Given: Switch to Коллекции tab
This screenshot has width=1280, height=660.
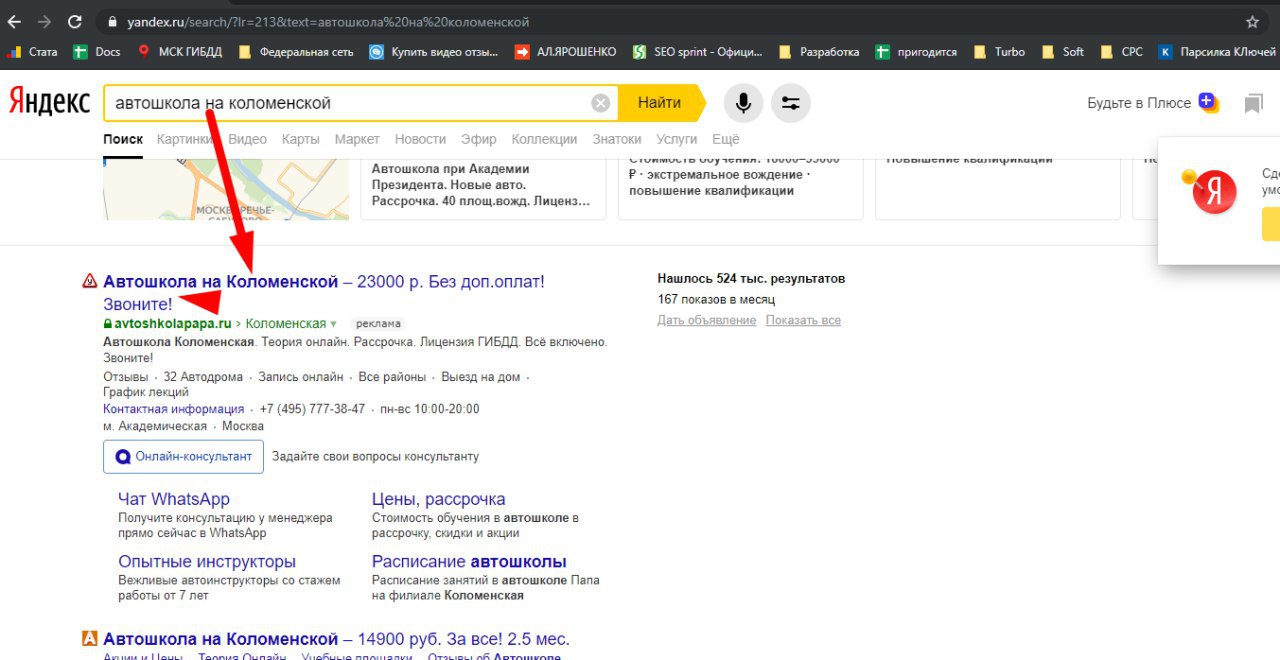Looking at the screenshot, I should (x=544, y=139).
